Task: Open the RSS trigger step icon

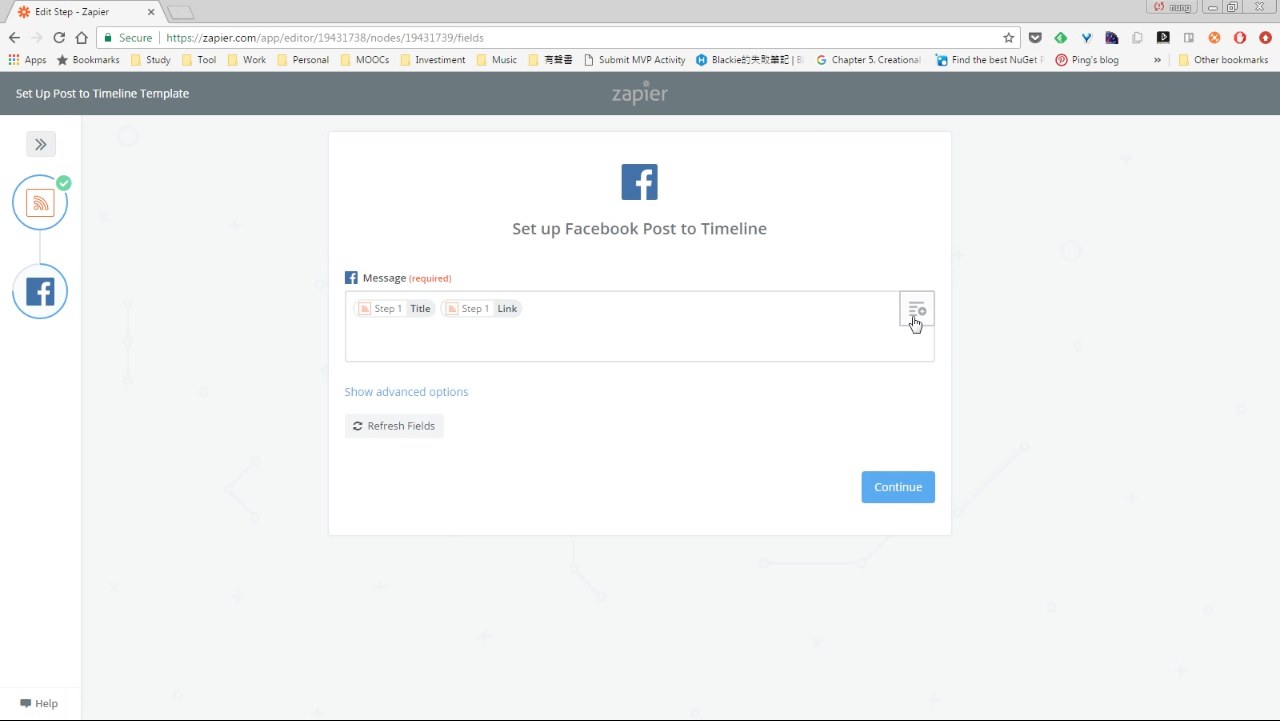Action: click(40, 203)
